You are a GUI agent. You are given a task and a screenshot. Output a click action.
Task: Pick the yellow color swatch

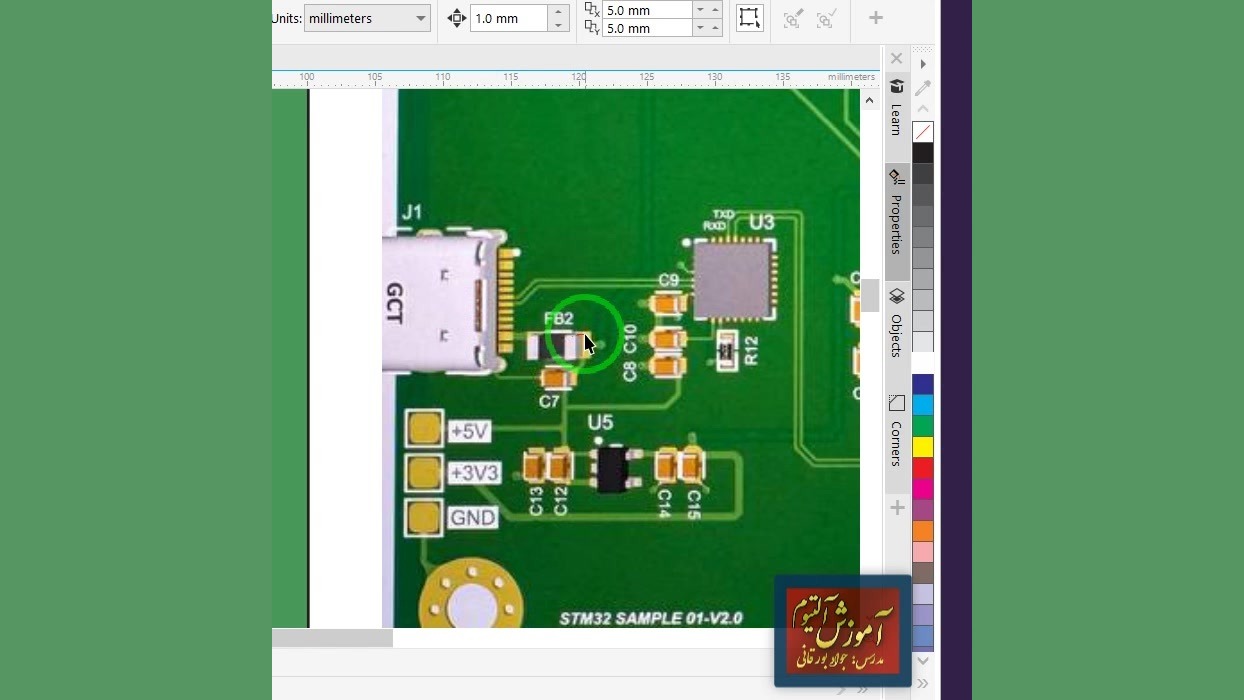pyautogui.click(x=923, y=447)
